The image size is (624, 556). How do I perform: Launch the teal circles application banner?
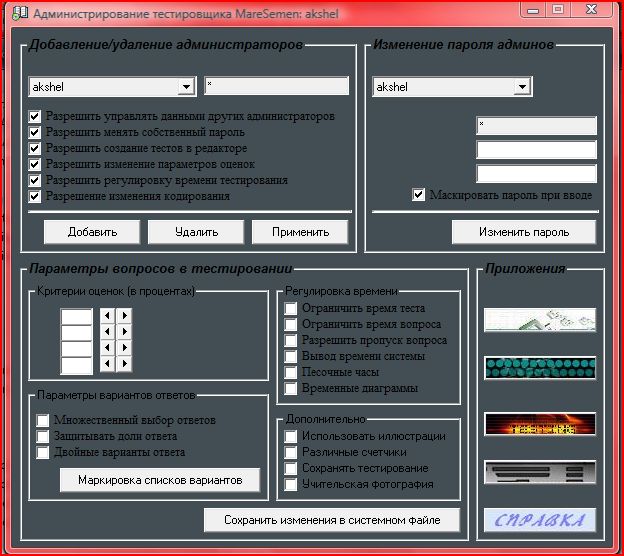tap(540, 368)
